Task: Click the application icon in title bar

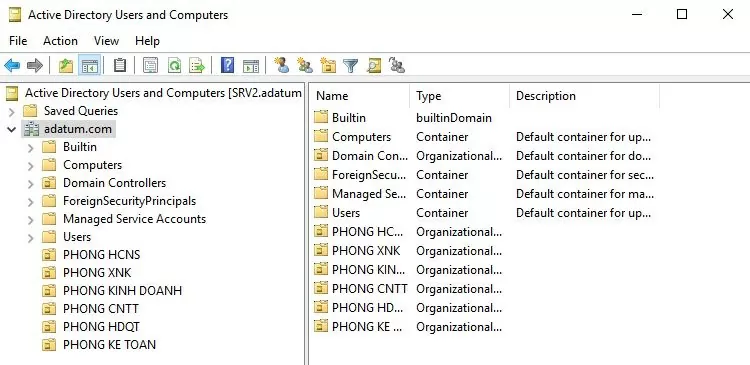Action: click(15, 15)
